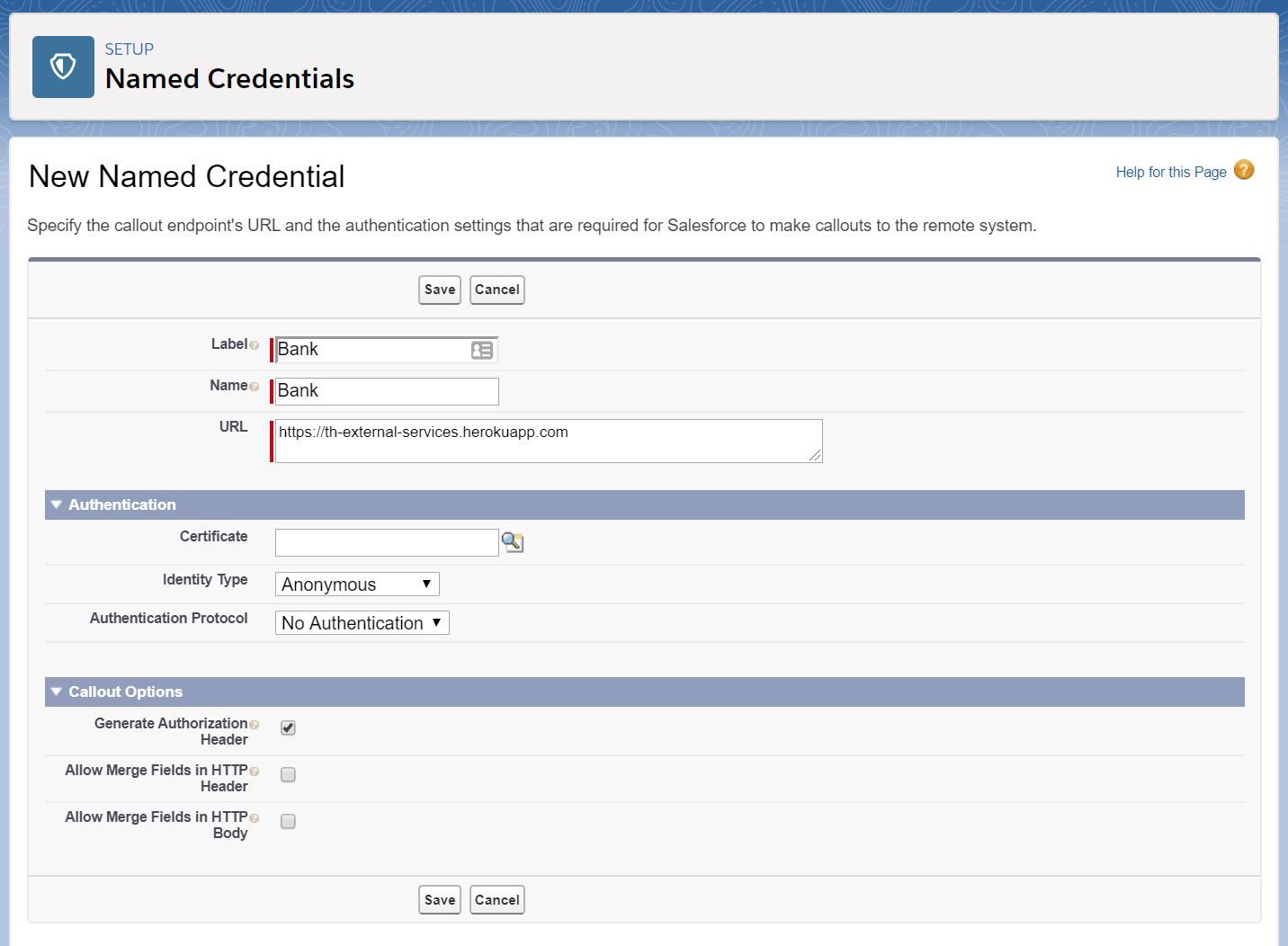Viewport: 1288px width, 946px height.
Task: Uncheck Generate Authorization Header checkbox
Action: coord(288,727)
